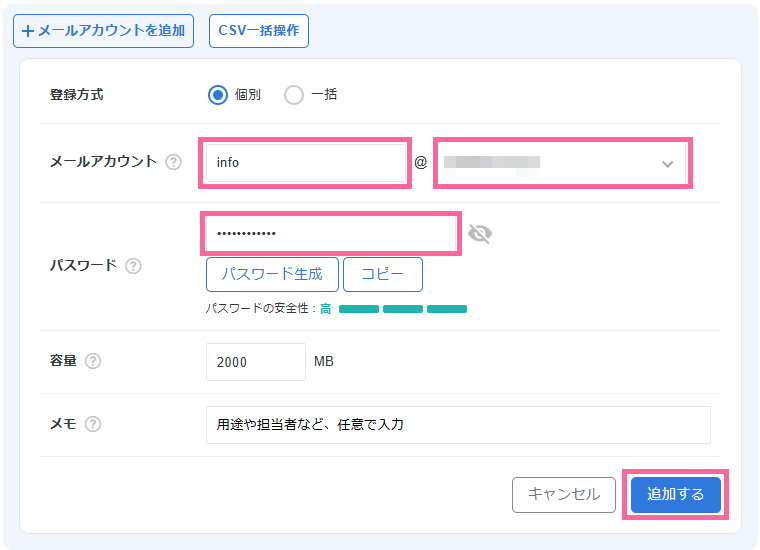Click help icon beside パスワード label
Viewport: 760px width, 550px height.
tap(133, 266)
